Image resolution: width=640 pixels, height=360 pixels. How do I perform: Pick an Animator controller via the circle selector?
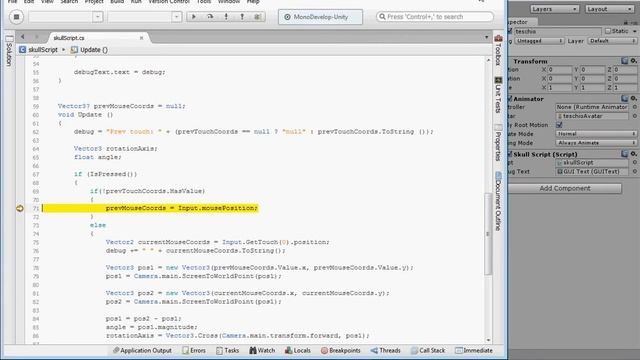click(634, 107)
